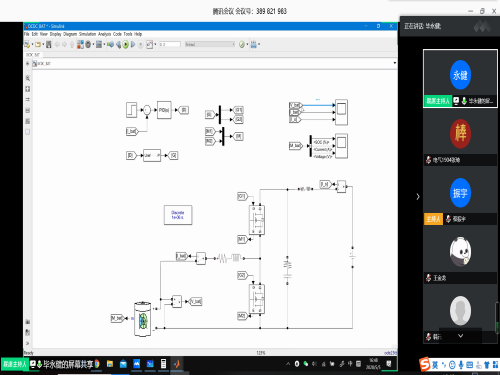Run the Simulink simulation with the green play button
The image size is (500, 375).
[125, 44]
